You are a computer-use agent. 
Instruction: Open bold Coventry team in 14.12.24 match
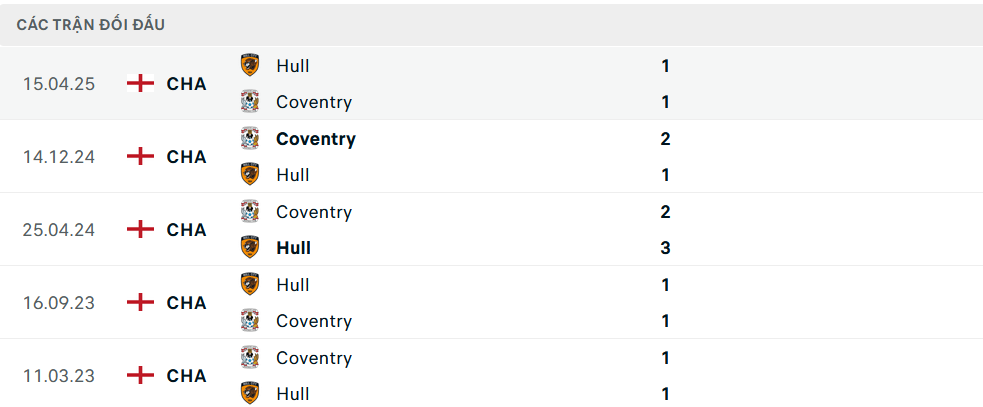click(x=316, y=139)
